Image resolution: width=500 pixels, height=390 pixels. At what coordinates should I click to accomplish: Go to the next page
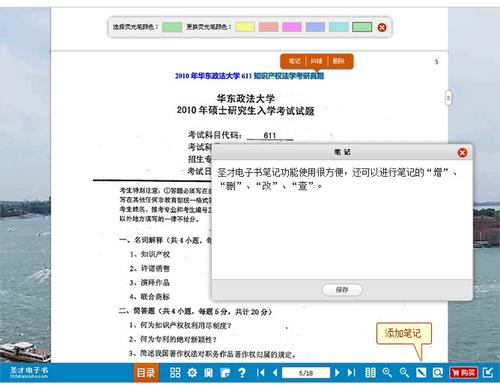tap(337, 372)
